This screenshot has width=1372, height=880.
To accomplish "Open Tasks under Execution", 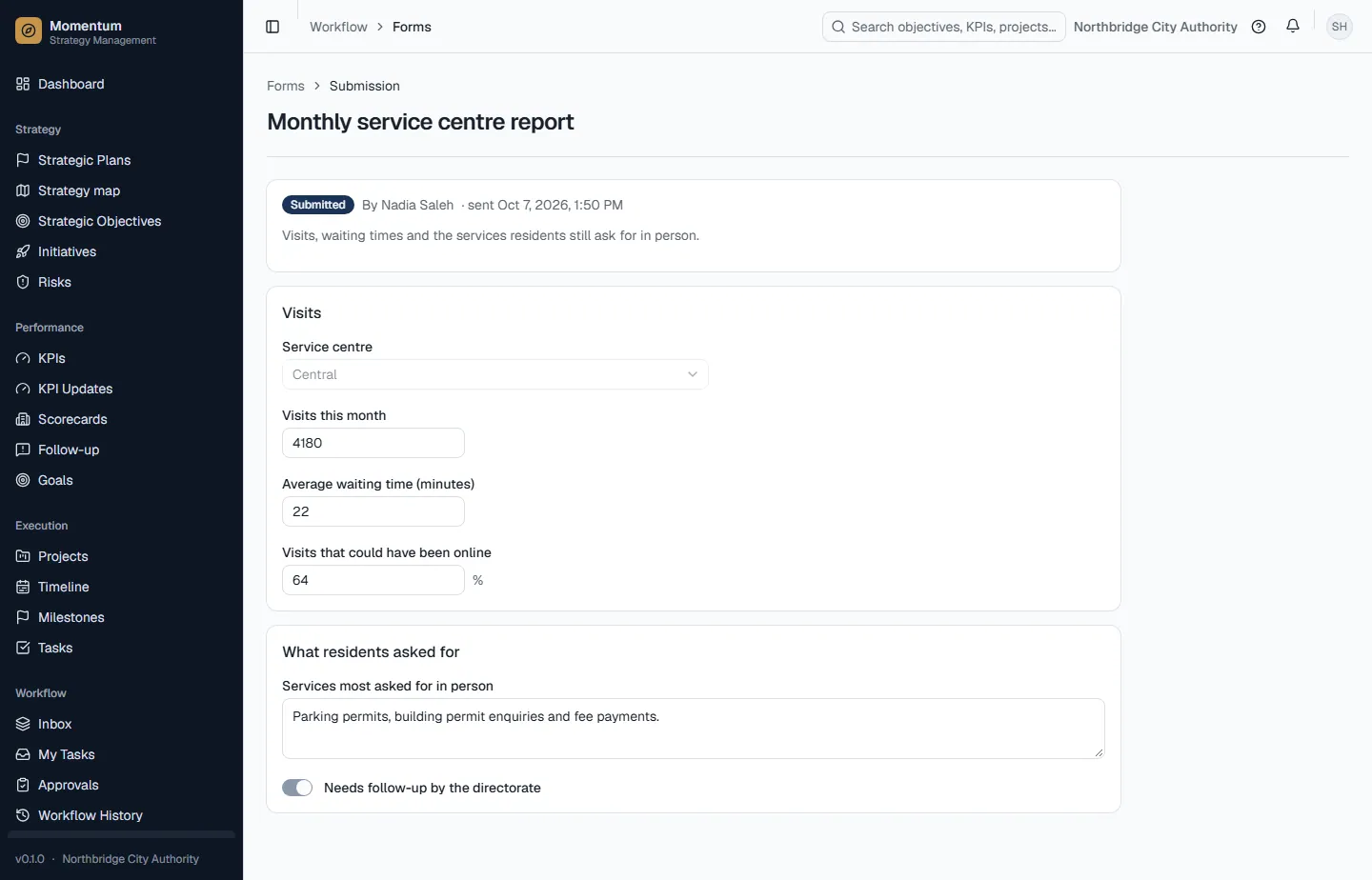I will pyautogui.click(x=121, y=648).
